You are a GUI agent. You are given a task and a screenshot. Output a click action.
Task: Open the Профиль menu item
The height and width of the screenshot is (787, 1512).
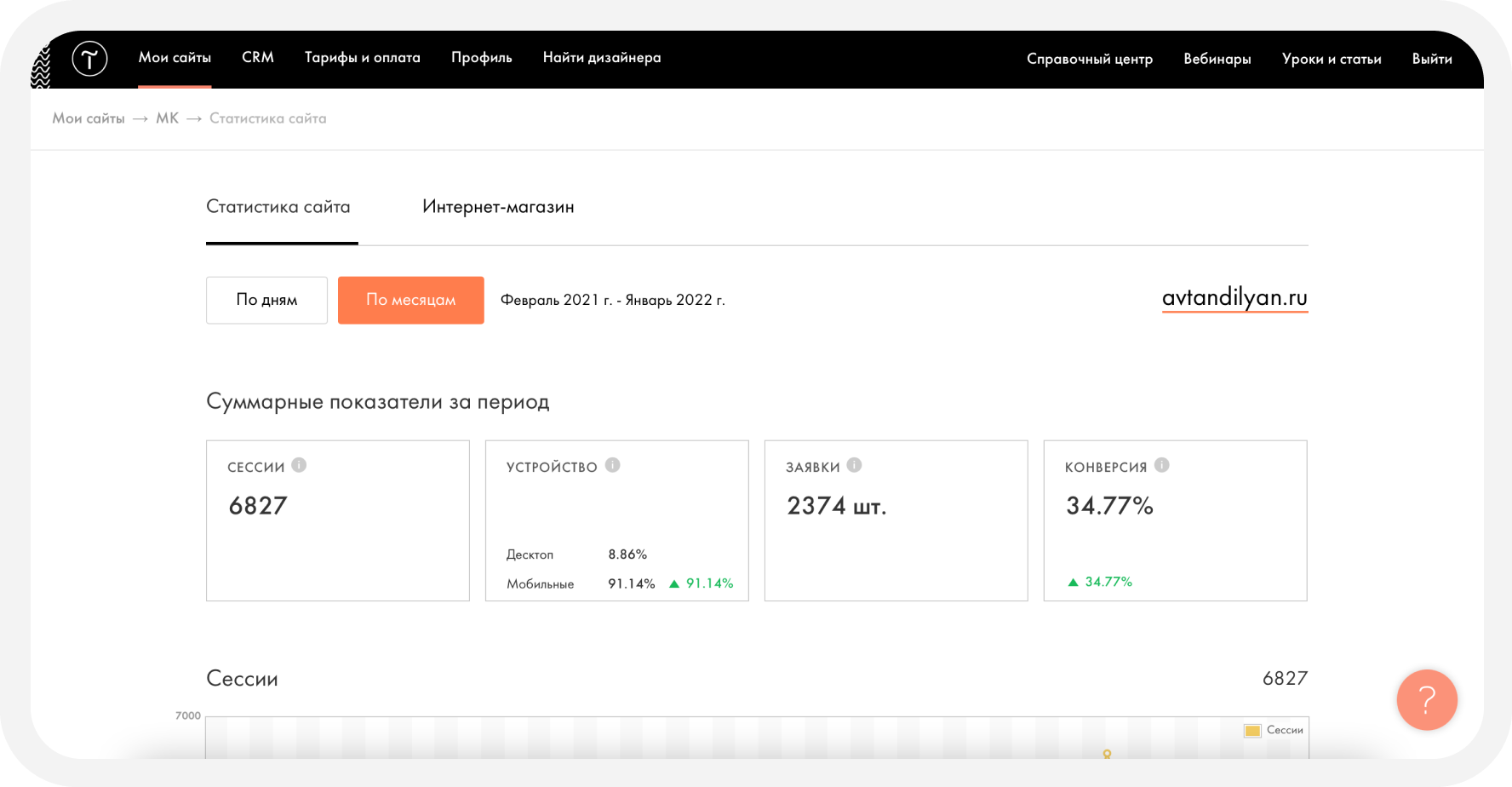pyautogui.click(x=482, y=58)
